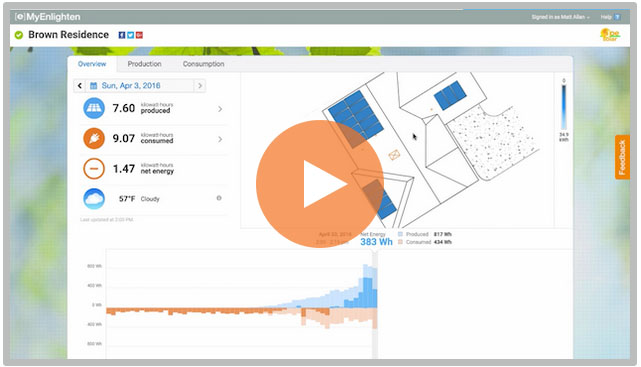Open the Help link
The image size is (641, 367).
coord(610,17)
